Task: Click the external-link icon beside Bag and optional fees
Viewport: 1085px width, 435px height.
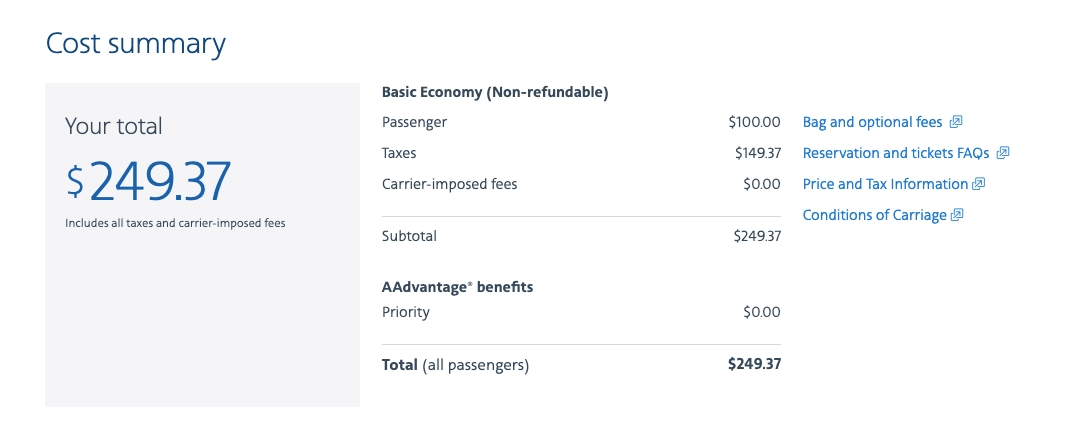Action: (x=956, y=122)
